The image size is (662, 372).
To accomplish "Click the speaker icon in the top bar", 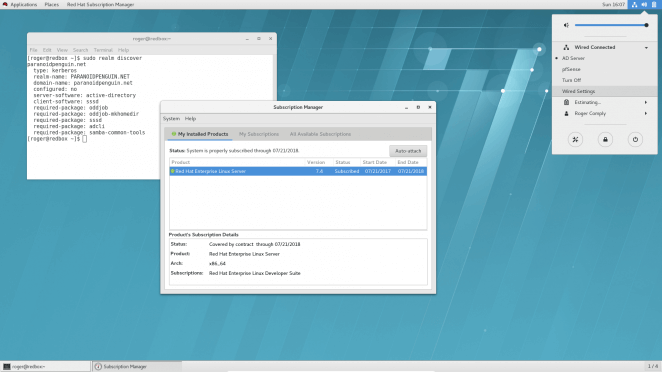I will pos(644,4).
